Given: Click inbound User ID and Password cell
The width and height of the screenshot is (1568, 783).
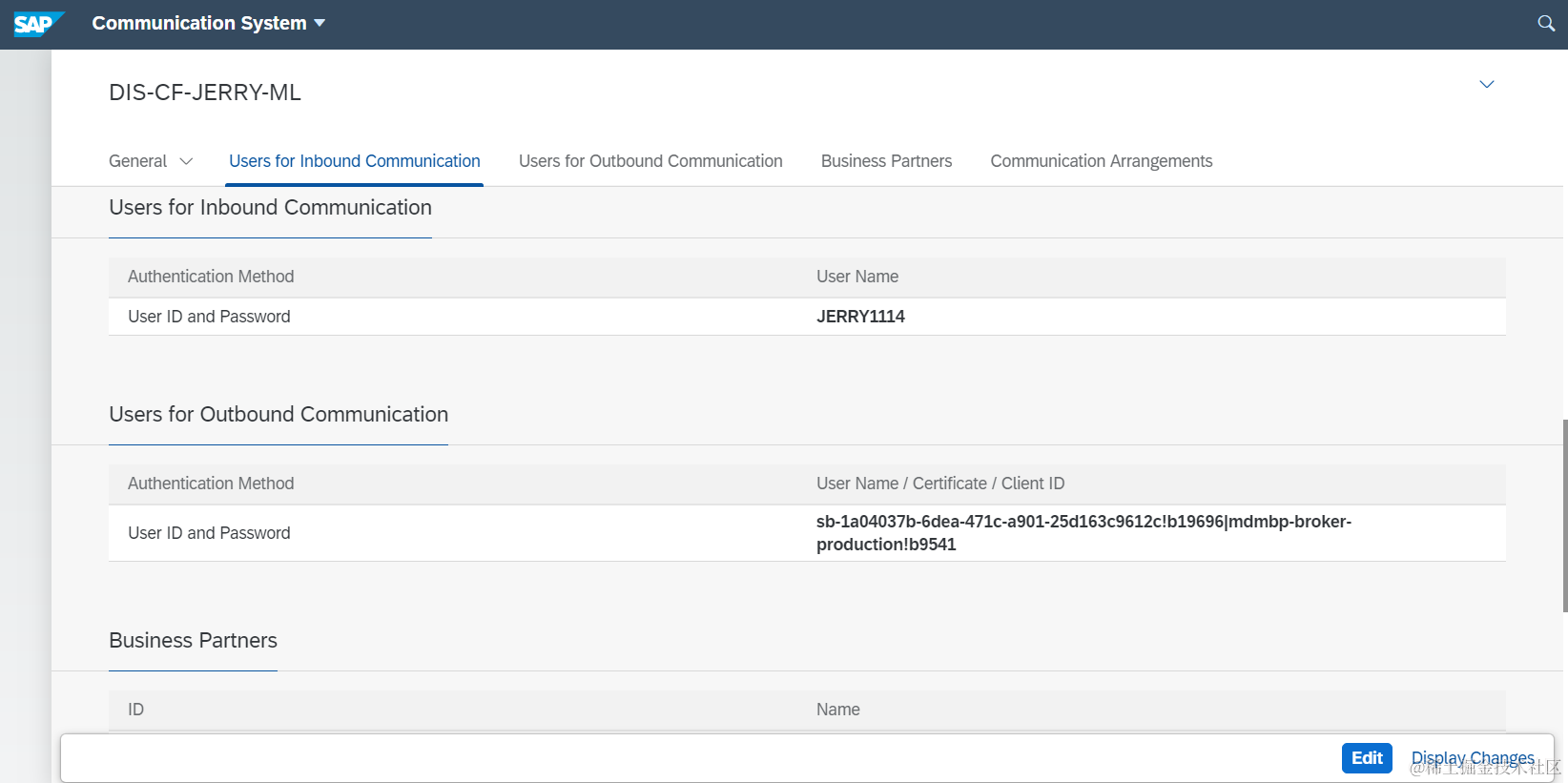Looking at the screenshot, I should (x=209, y=317).
